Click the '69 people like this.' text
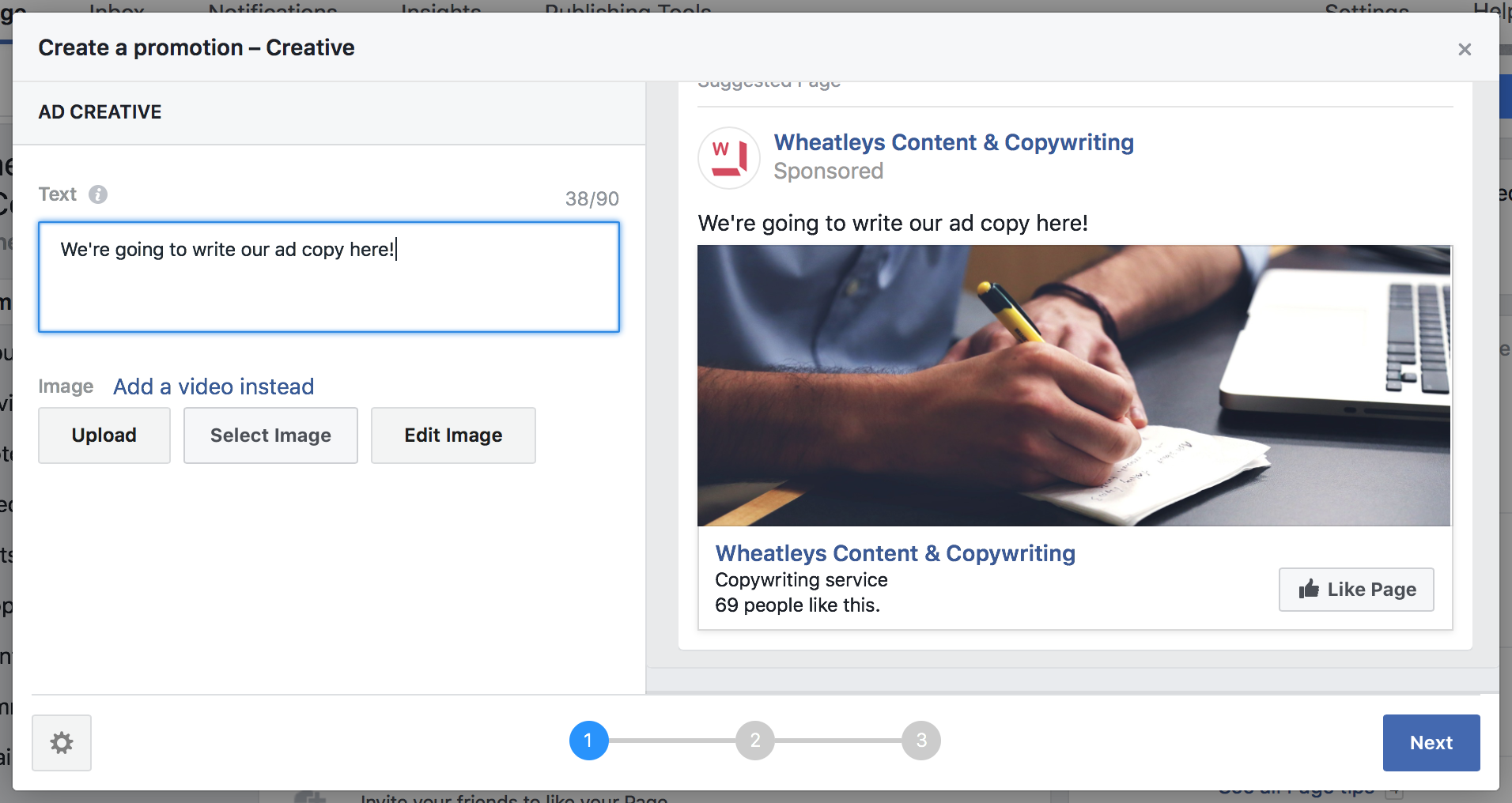Screen dimensions: 1512x803 pos(797,605)
